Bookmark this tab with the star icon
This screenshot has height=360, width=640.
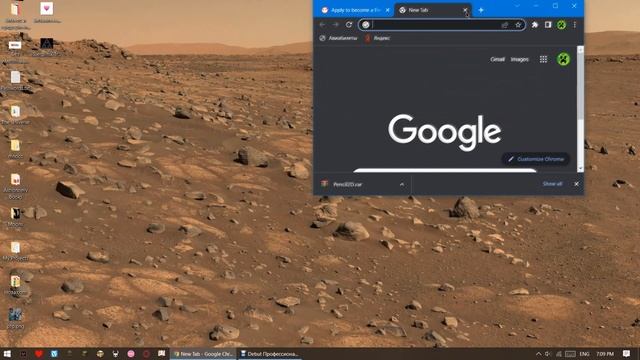pyautogui.click(x=518, y=25)
